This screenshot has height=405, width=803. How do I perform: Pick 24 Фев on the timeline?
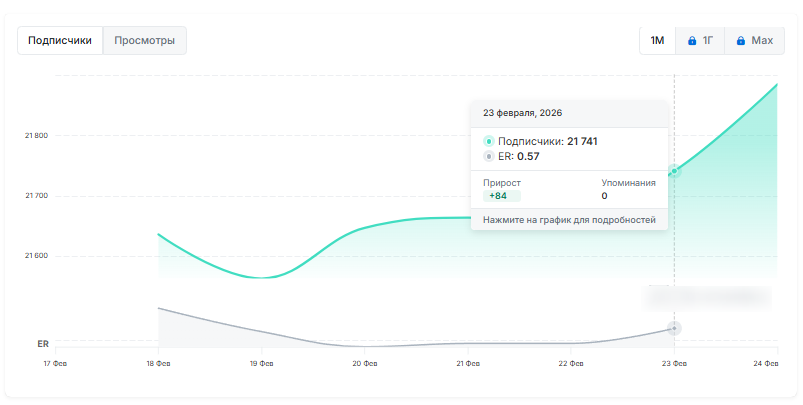point(765,365)
